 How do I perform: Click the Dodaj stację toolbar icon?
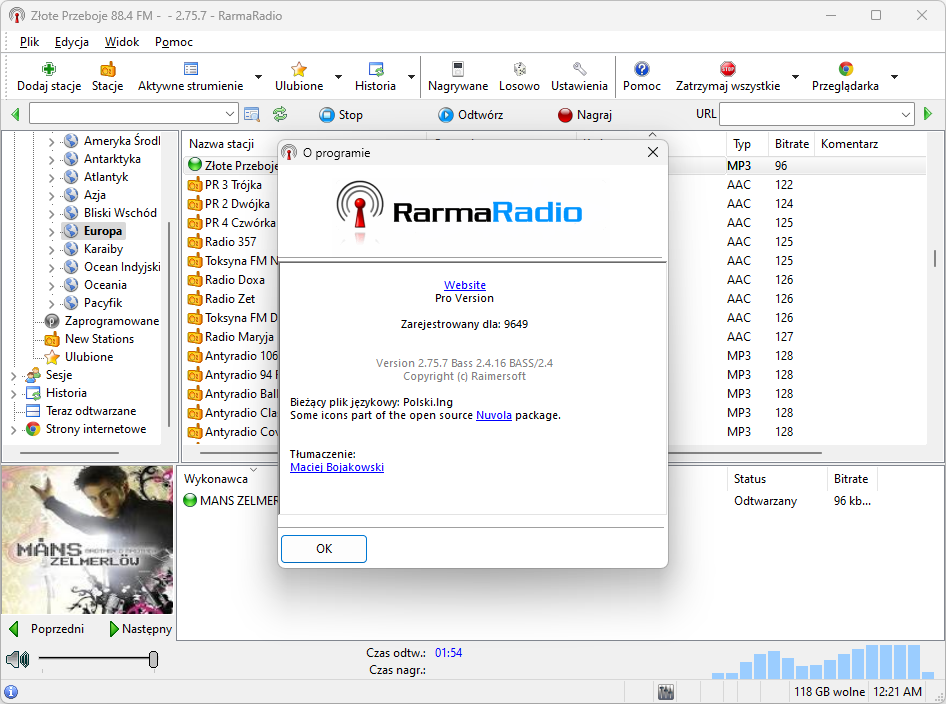(x=48, y=69)
